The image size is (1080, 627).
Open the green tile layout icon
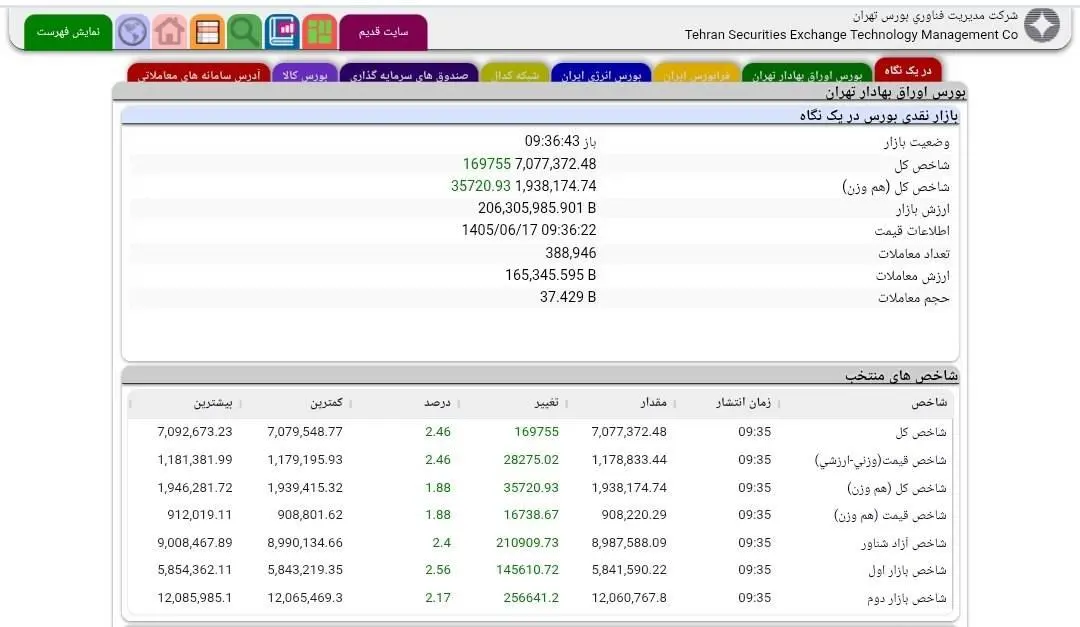click(x=320, y=32)
